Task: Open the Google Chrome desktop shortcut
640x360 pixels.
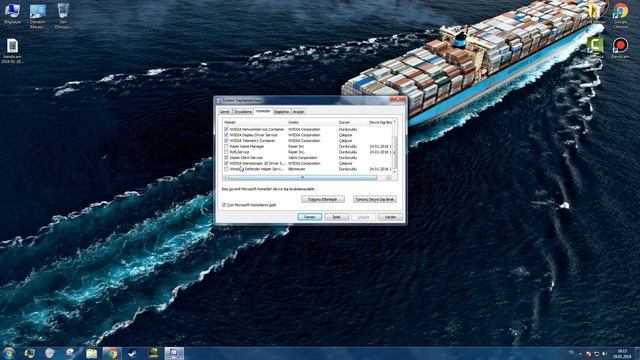Action: coord(620,16)
